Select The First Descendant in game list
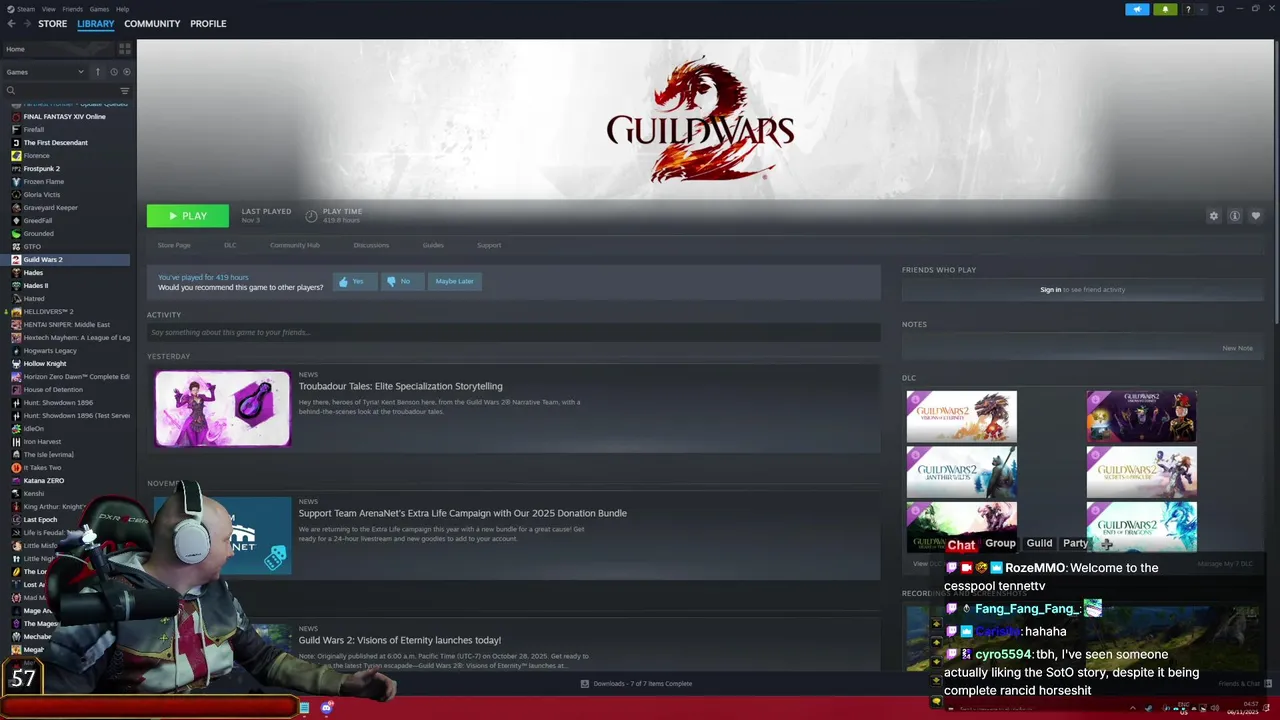Screen dimensions: 1280x720 (55, 142)
